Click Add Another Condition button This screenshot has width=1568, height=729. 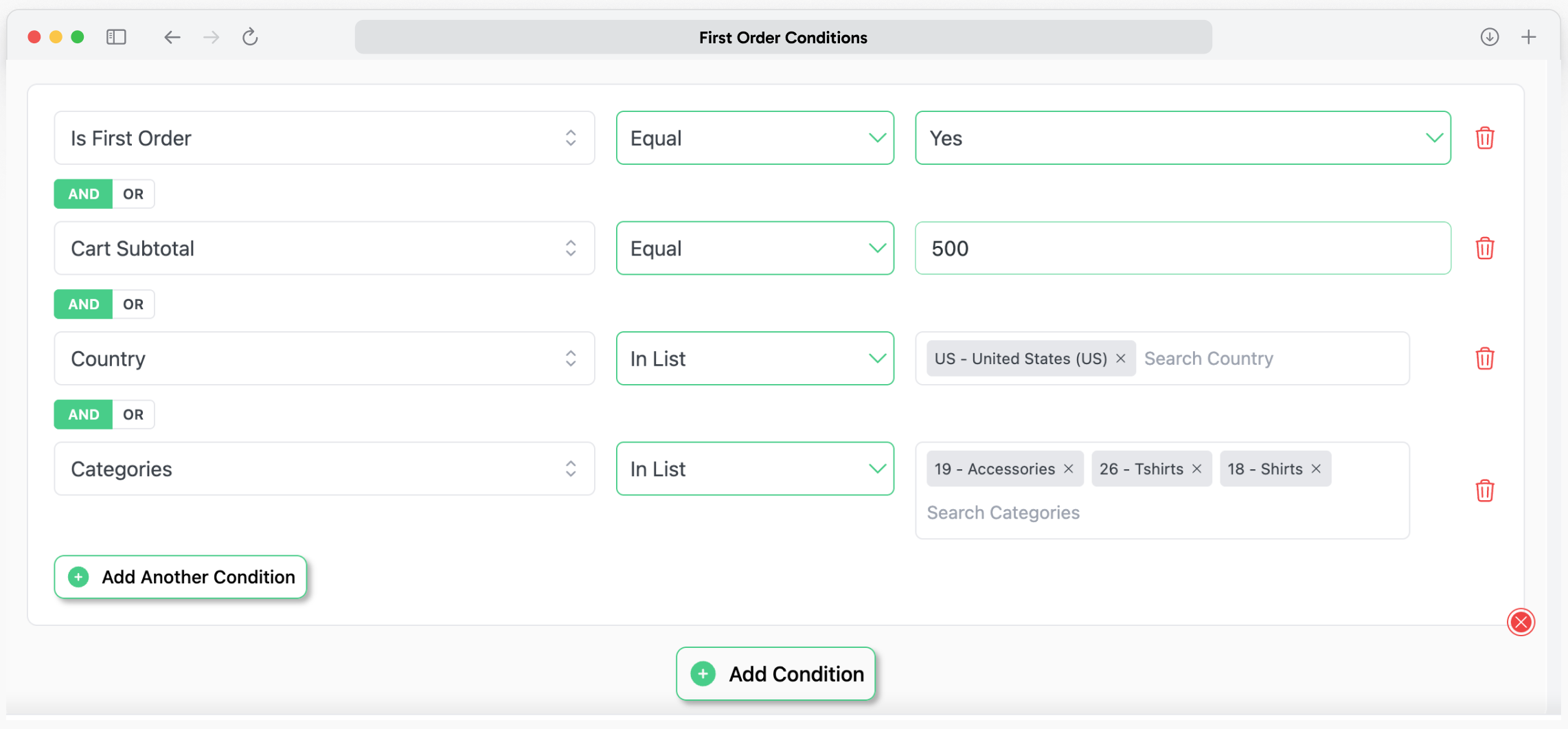181,577
